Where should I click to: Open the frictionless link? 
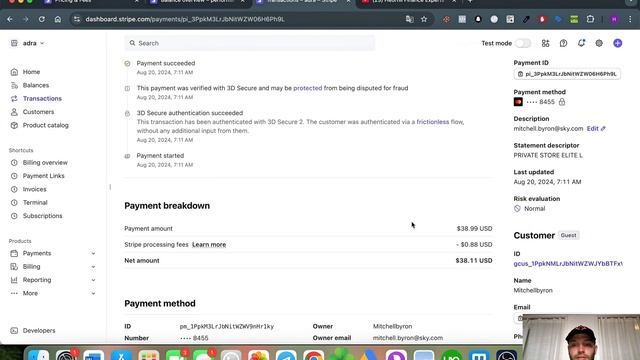(x=433, y=122)
